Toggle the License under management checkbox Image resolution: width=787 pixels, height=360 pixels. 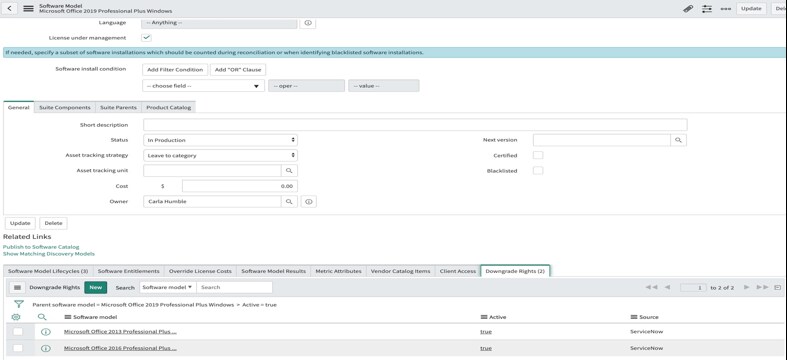[x=147, y=38]
